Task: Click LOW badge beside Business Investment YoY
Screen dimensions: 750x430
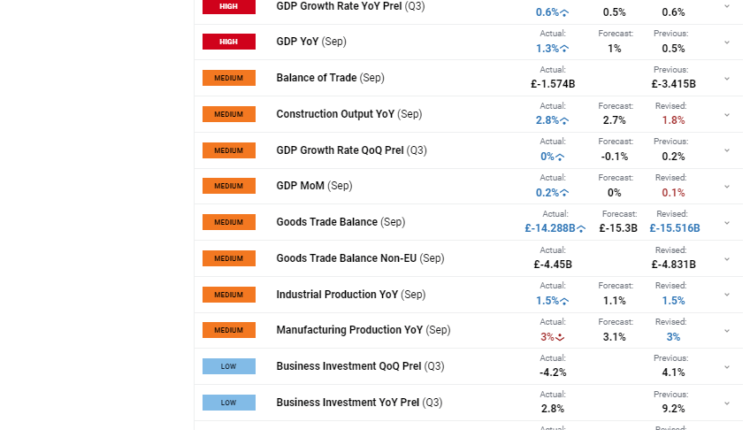Action: [x=228, y=402]
